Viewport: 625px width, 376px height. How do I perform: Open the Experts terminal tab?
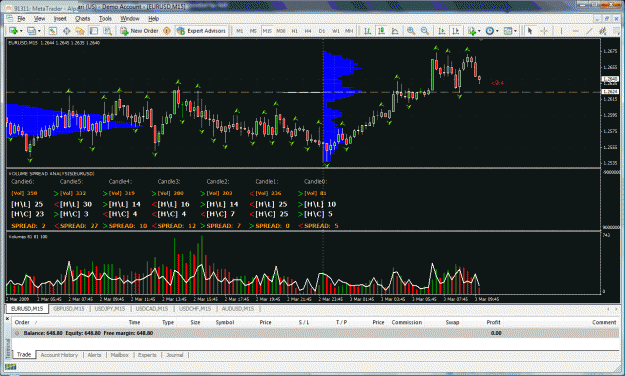147,355
